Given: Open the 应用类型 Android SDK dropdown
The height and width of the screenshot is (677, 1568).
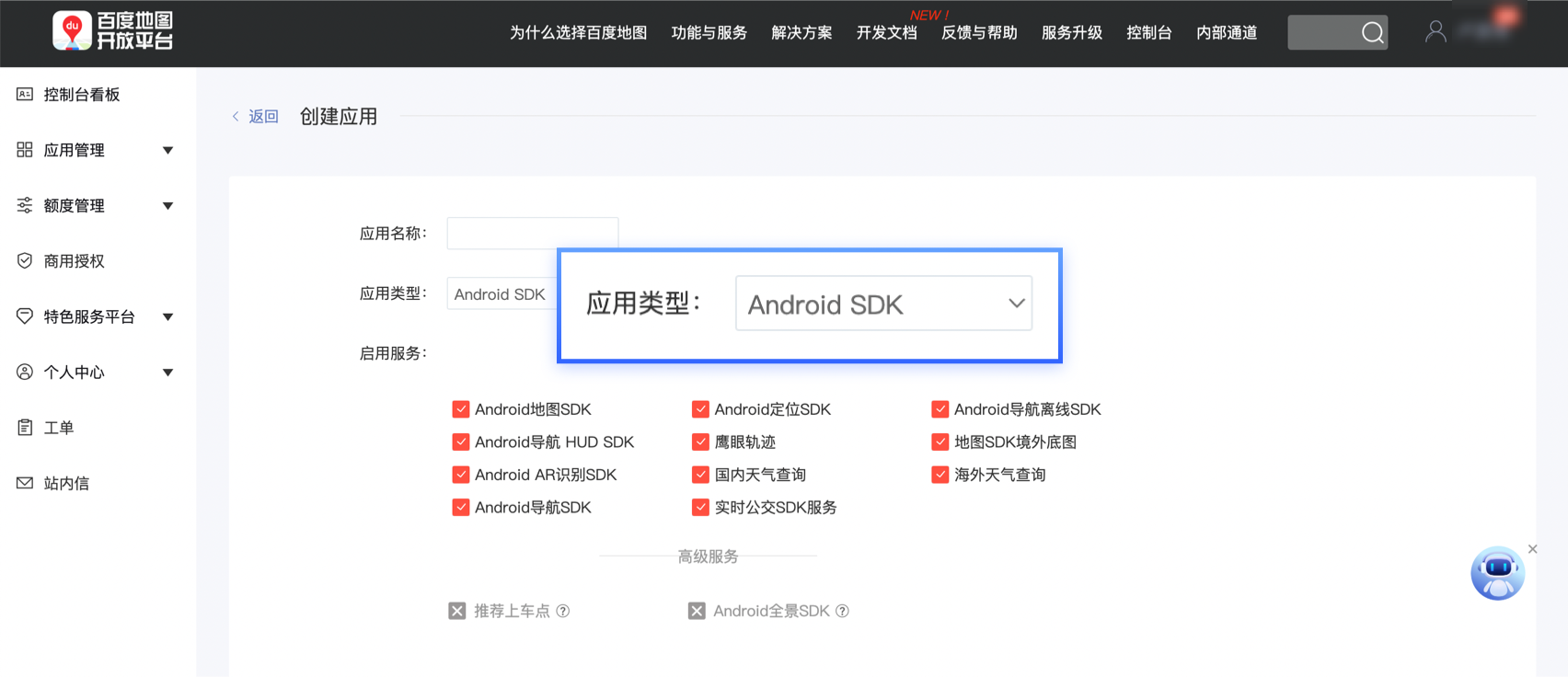Looking at the screenshot, I should (883, 304).
